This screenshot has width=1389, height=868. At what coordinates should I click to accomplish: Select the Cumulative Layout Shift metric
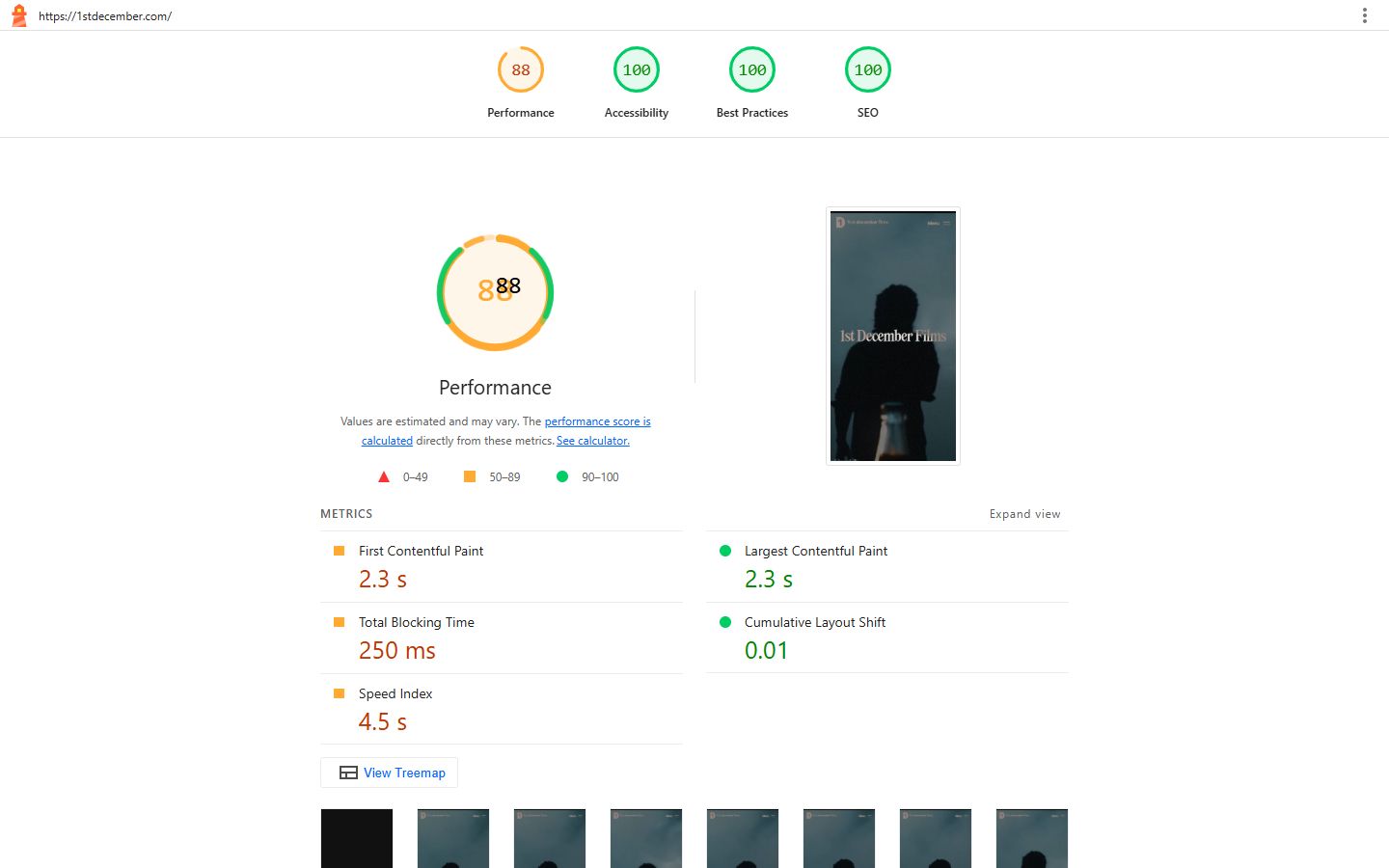pyautogui.click(x=887, y=638)
